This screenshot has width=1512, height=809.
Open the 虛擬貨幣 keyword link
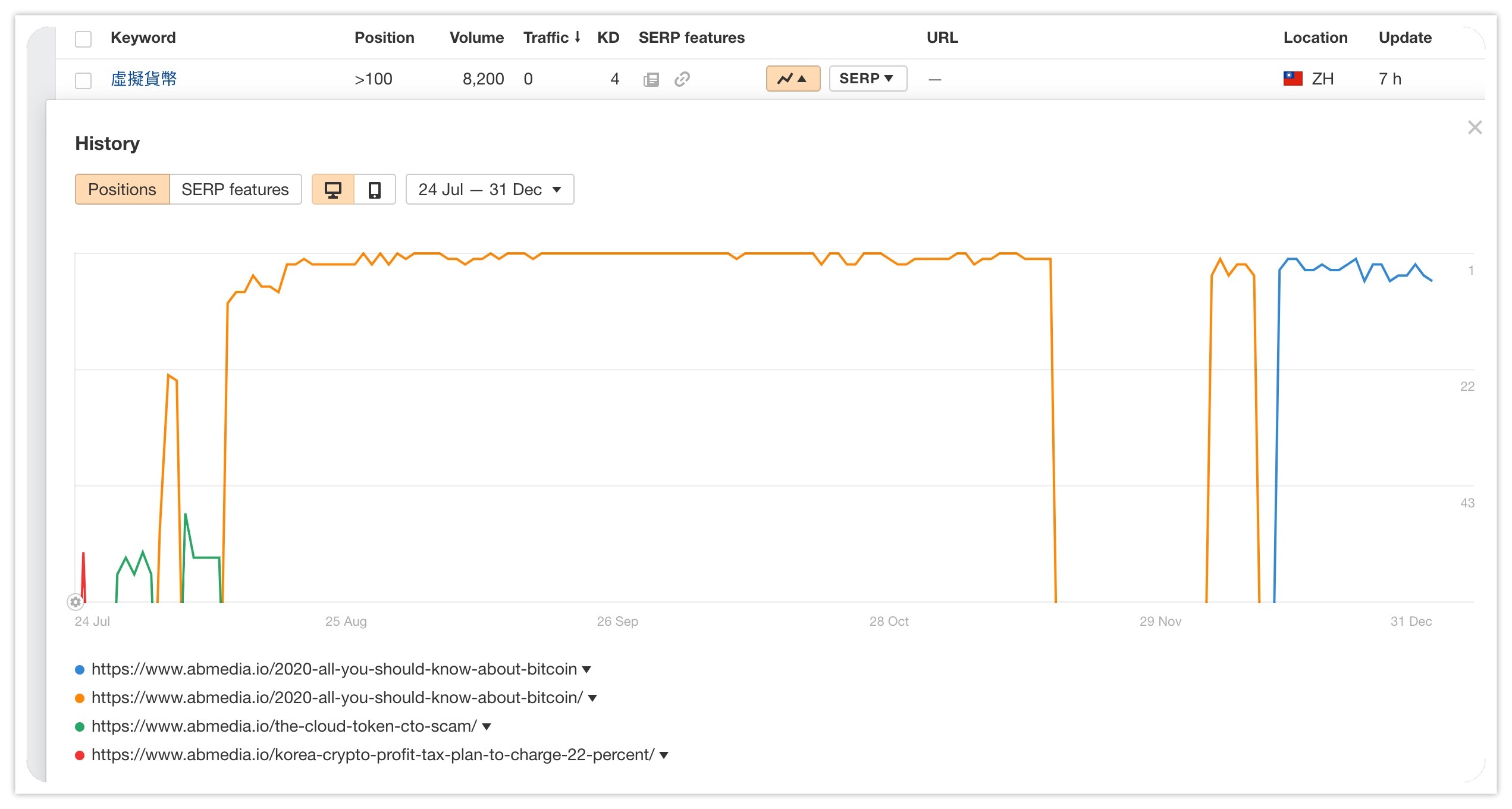143,79
